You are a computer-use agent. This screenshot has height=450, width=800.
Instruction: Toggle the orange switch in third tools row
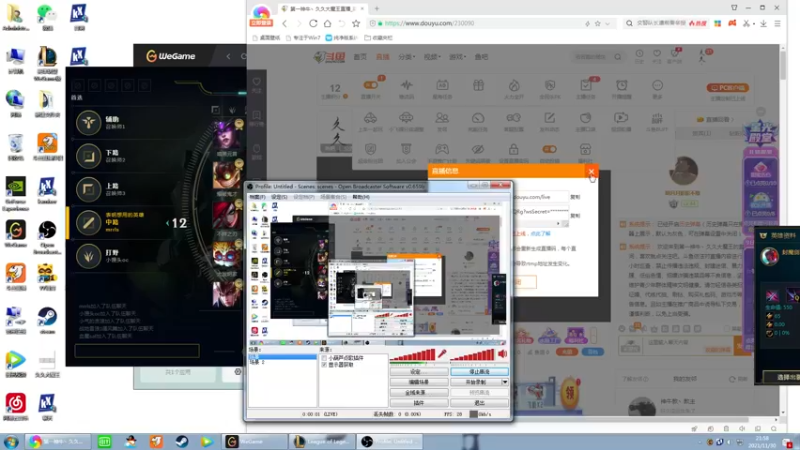549,149
